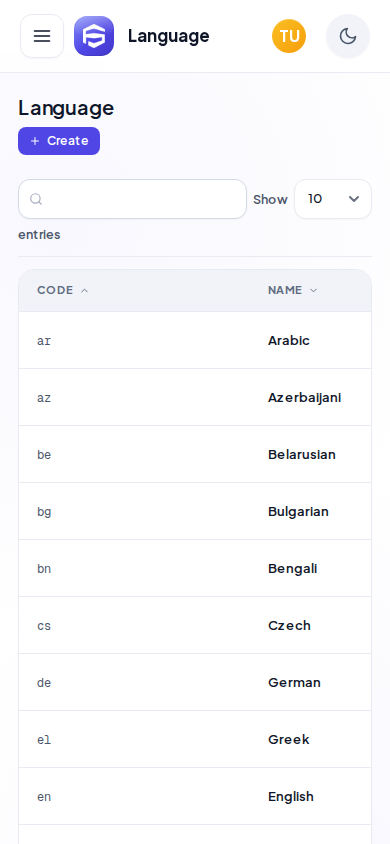Open the Azerbaijani row
The height and width of the screenshot is (844, 390).
click(195, 397)
